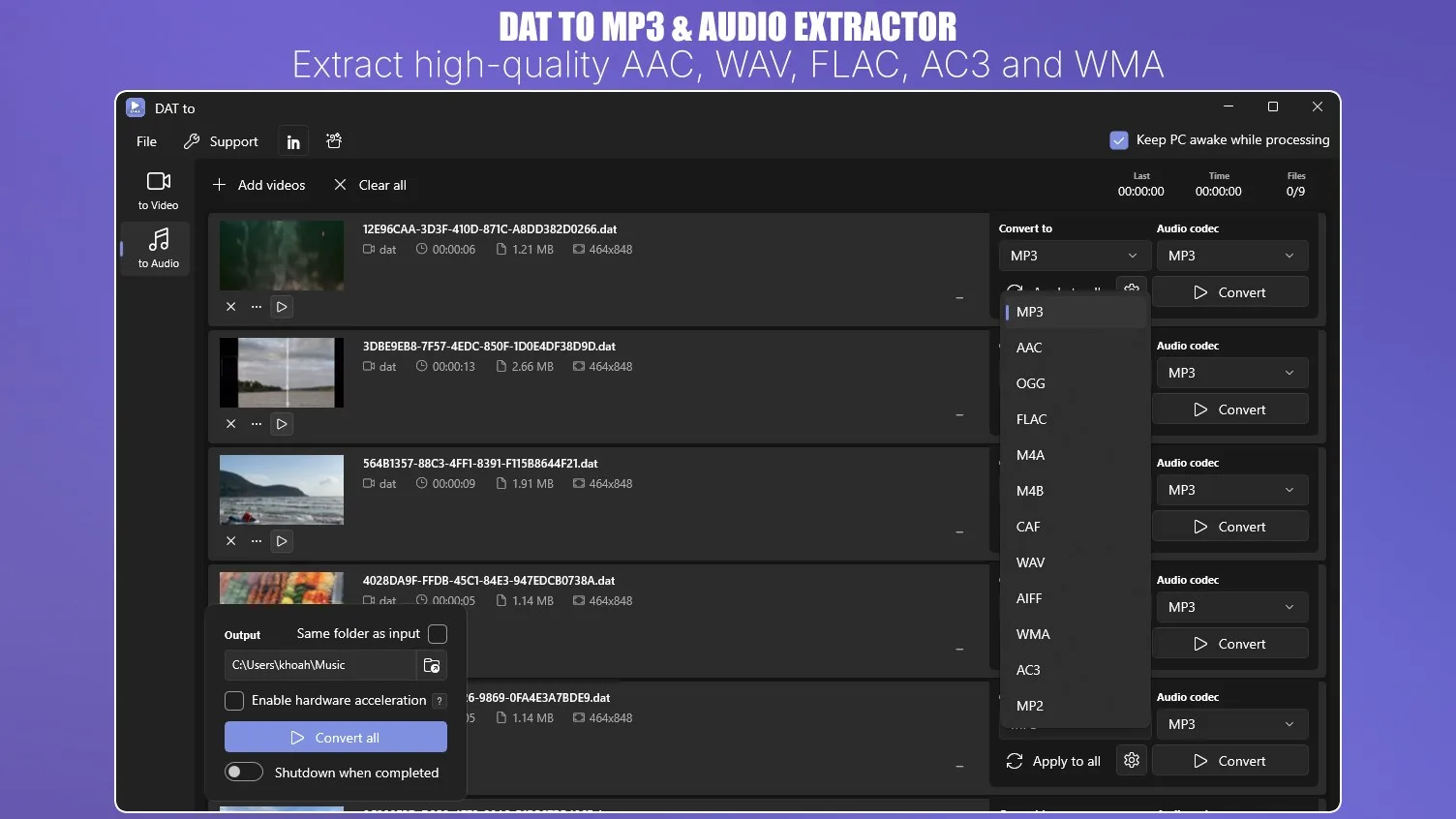Minimize the DAT to window

coord(1228,106)
